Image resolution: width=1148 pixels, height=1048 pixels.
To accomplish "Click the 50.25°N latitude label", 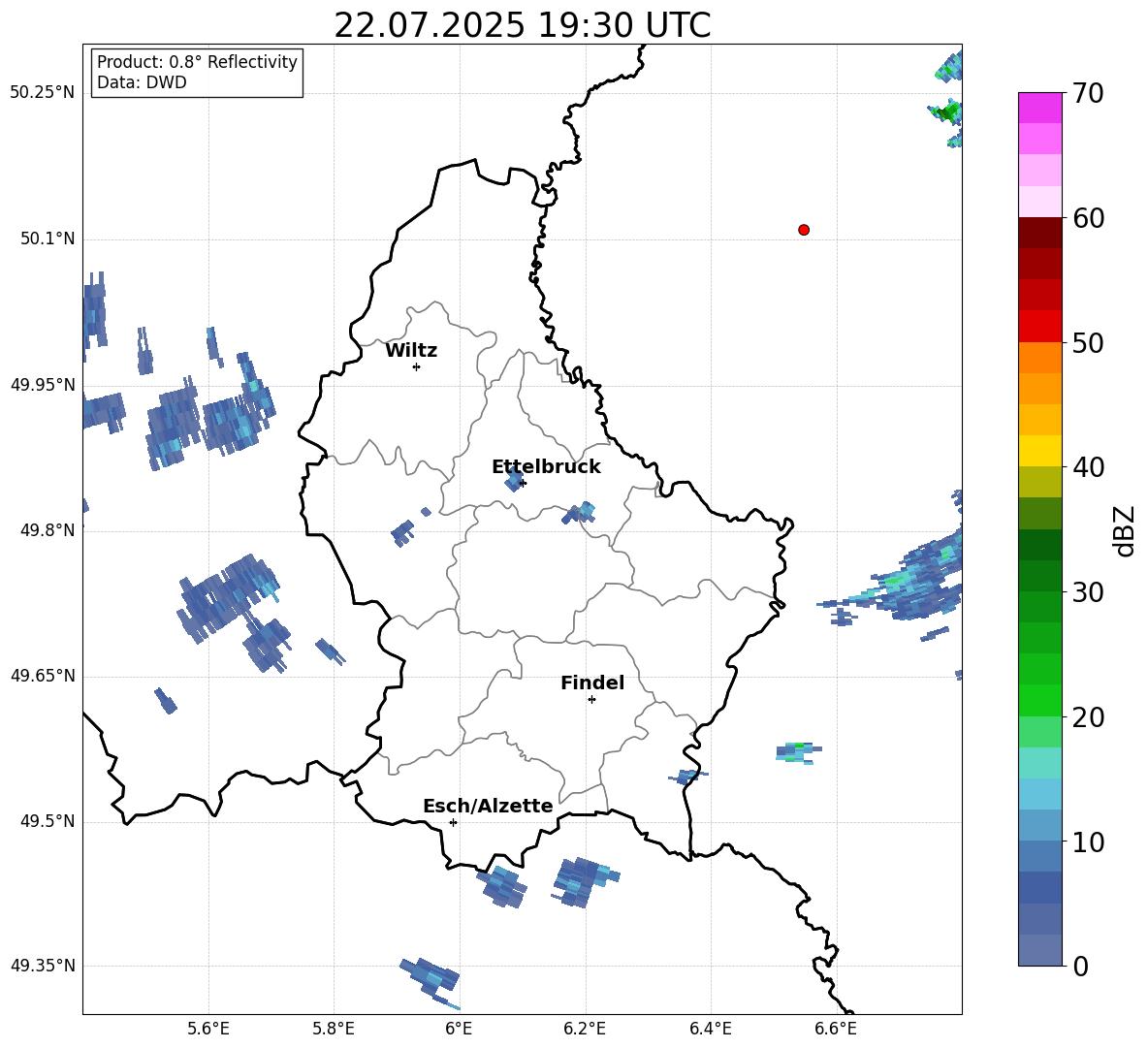I will click(43, 93).
